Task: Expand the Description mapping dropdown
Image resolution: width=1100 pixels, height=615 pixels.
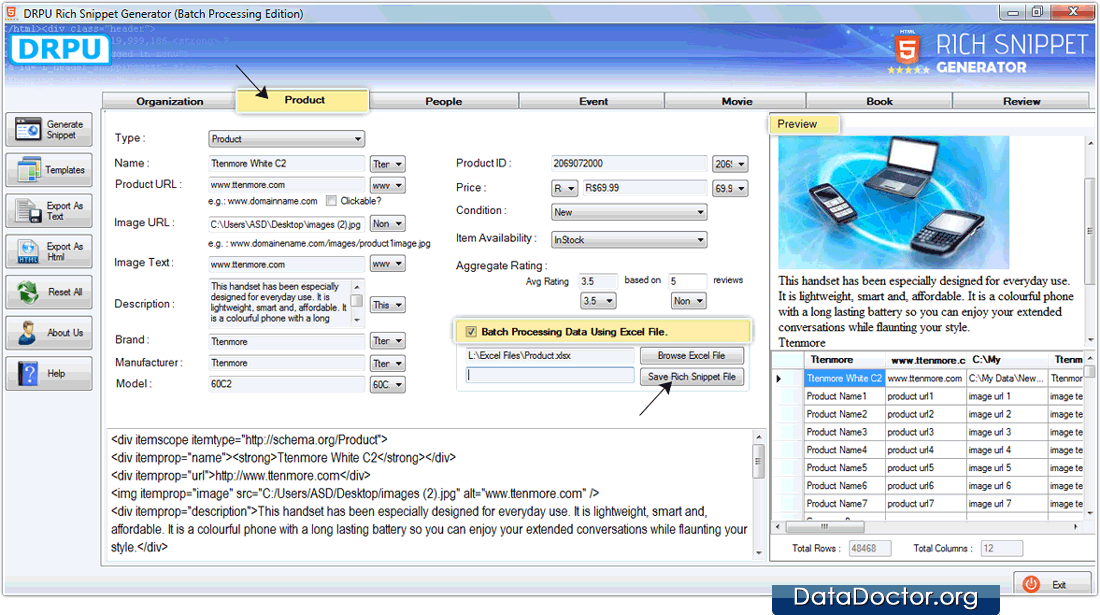Action: pos(387,305)
